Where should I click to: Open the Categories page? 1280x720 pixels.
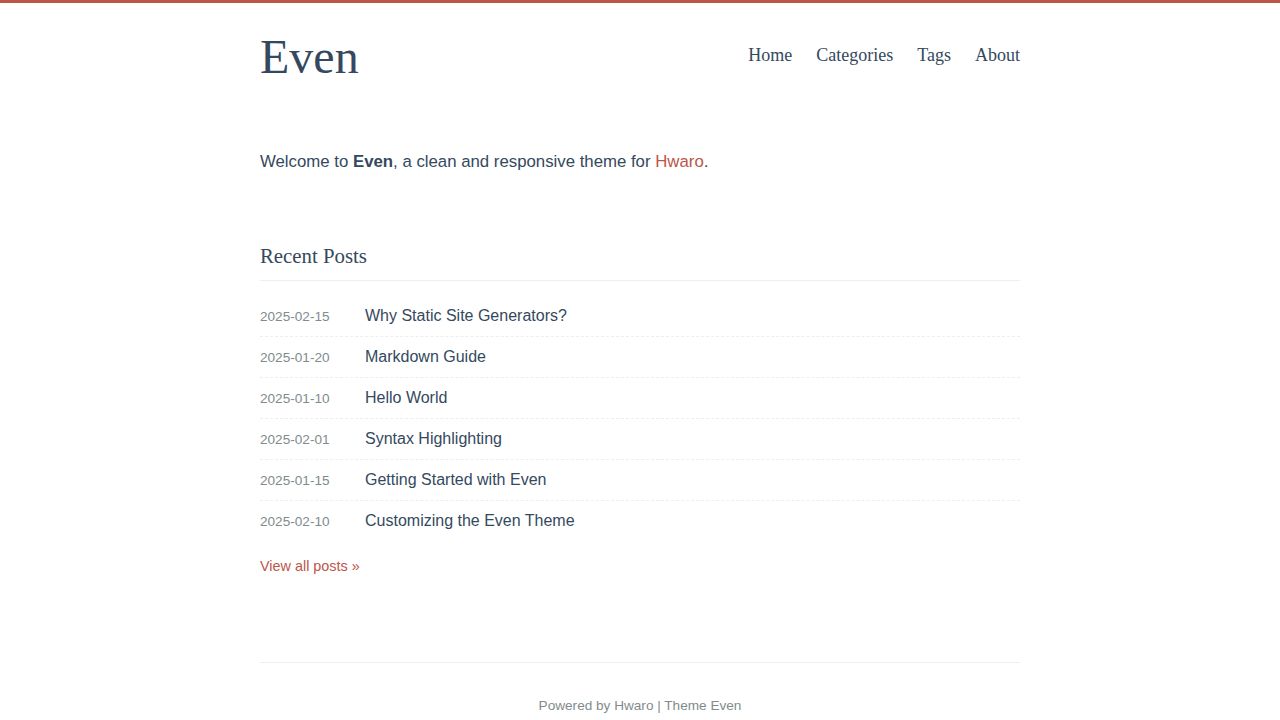pos(854,55)
